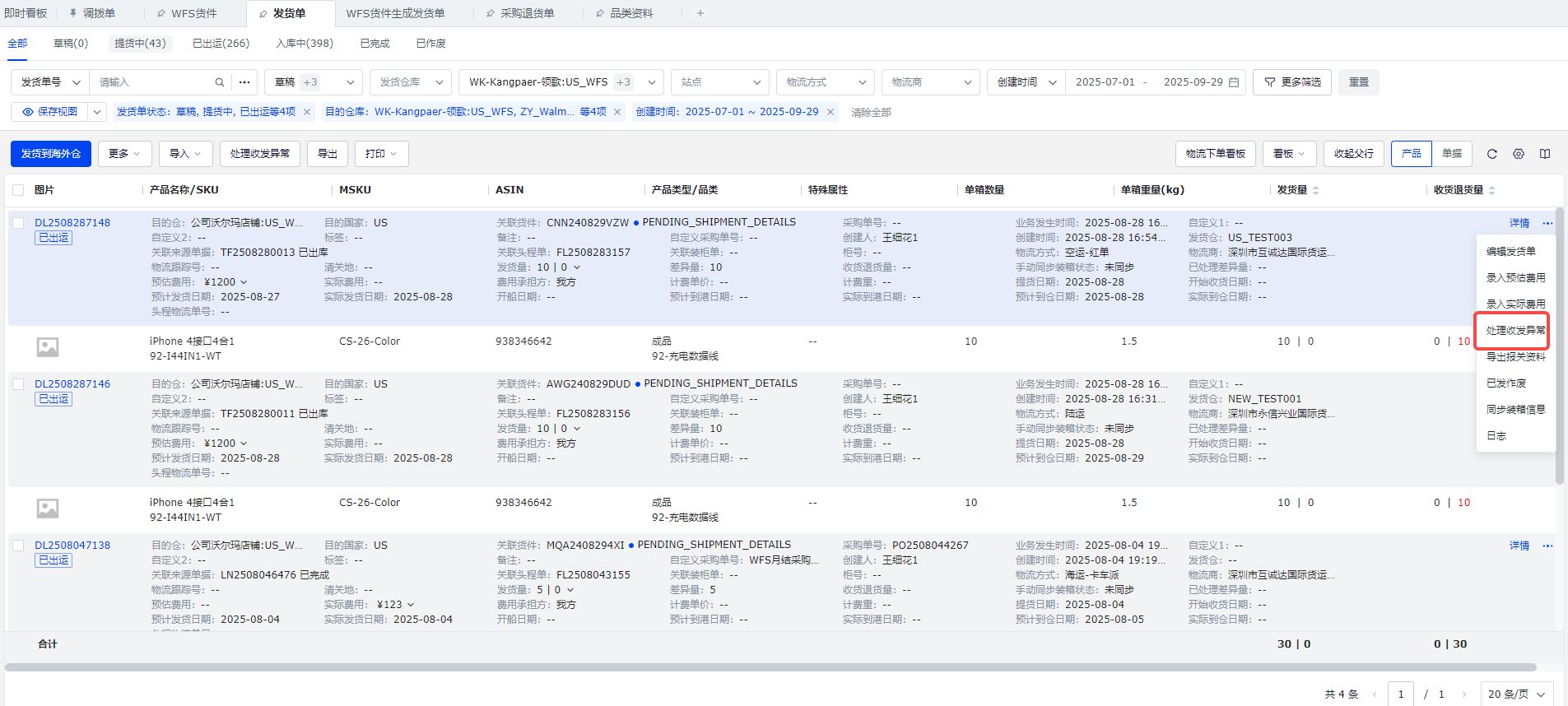Select the checkbox for DL2508287148

[x=18, y=223]
